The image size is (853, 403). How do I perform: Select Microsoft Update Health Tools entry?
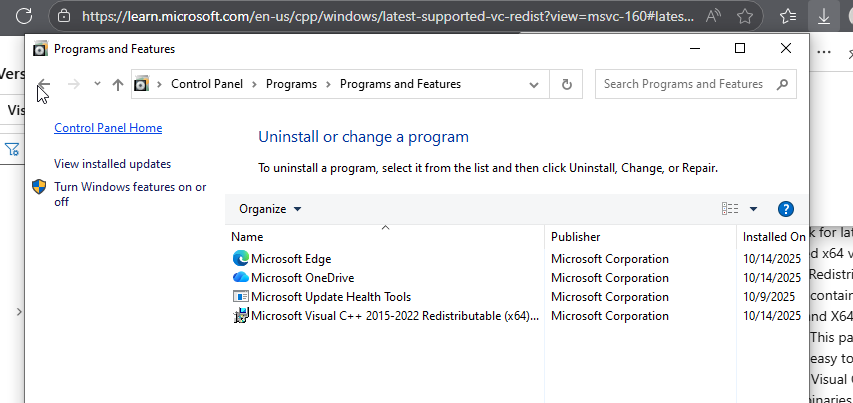(330, 297)
